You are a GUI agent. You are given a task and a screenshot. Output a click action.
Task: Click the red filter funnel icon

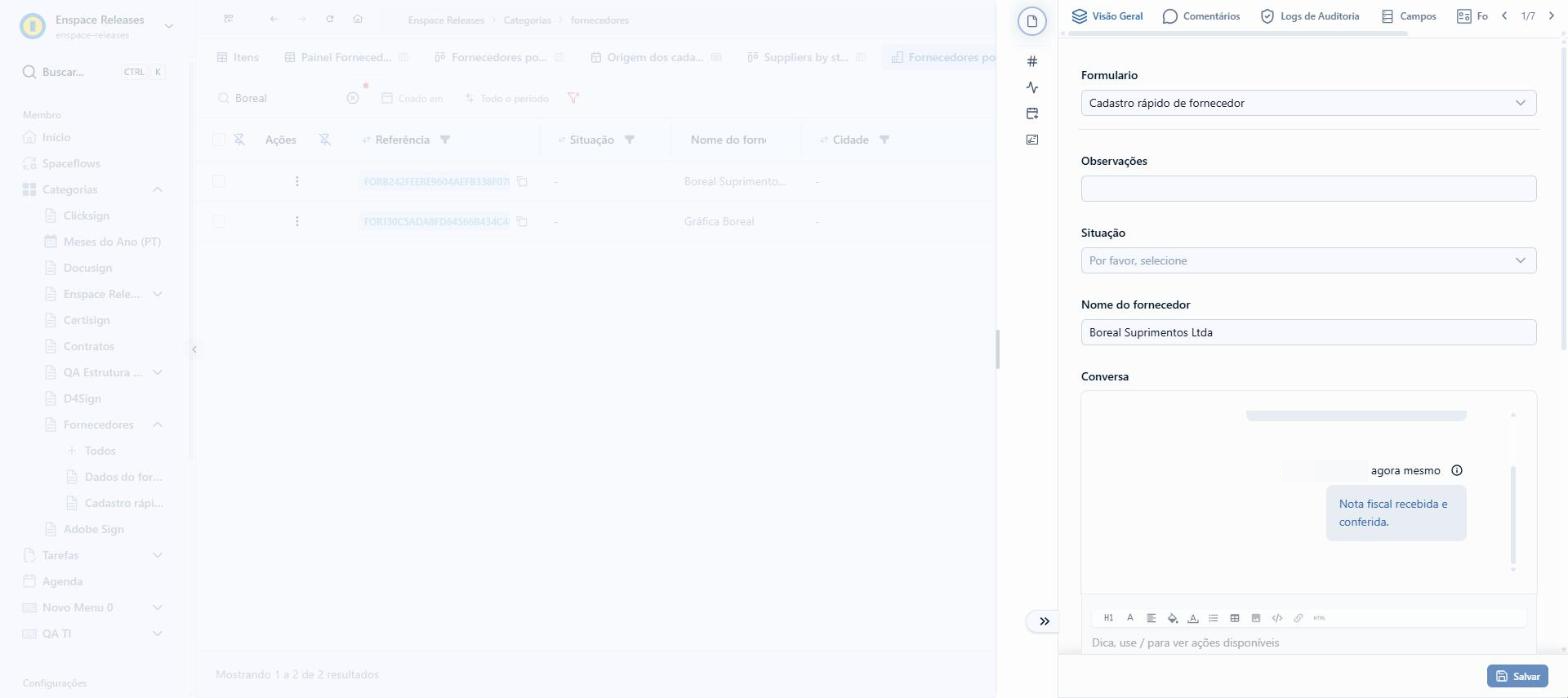(573, 98)
